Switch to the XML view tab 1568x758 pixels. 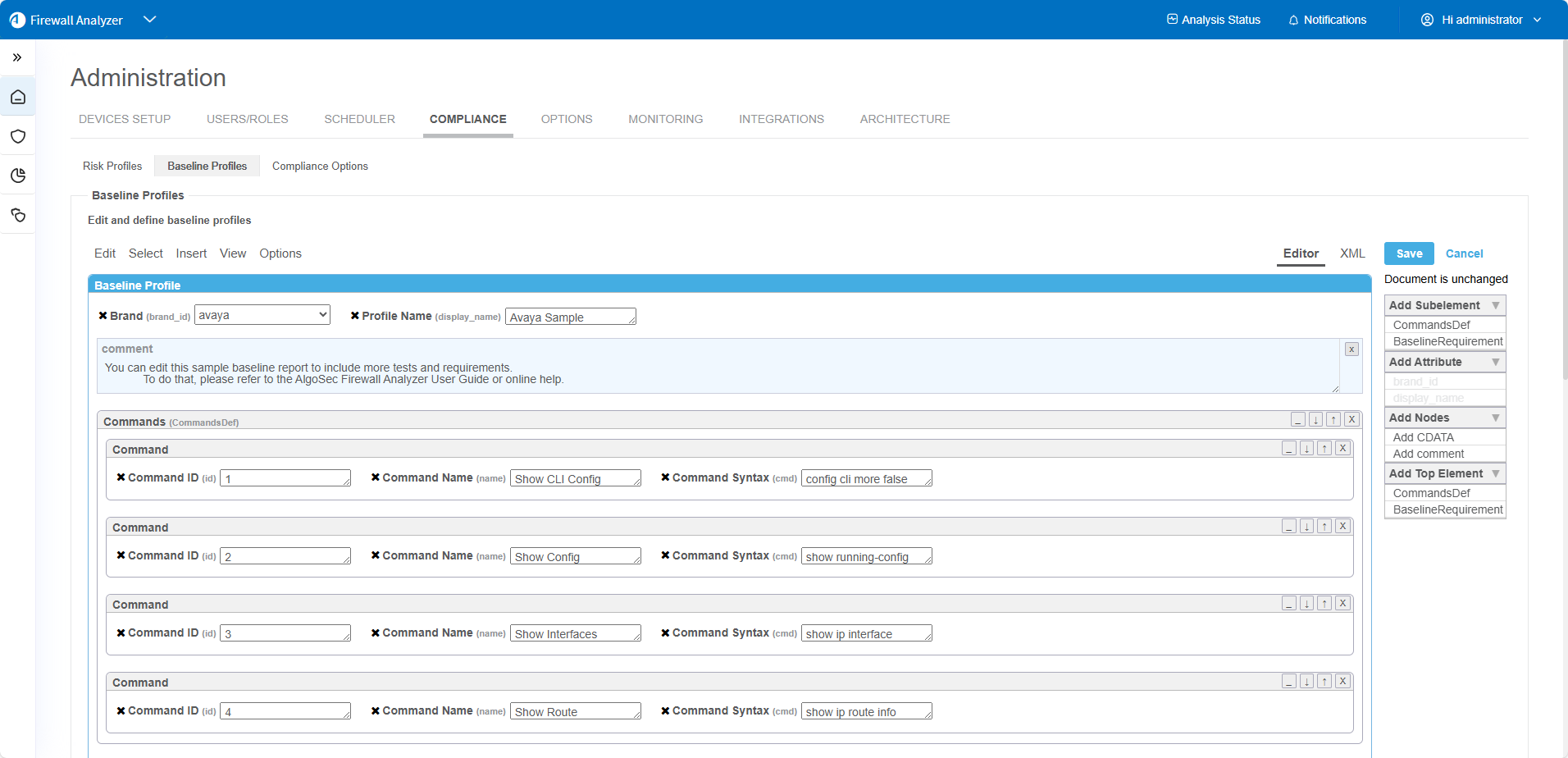click(x=1352, y=253)
